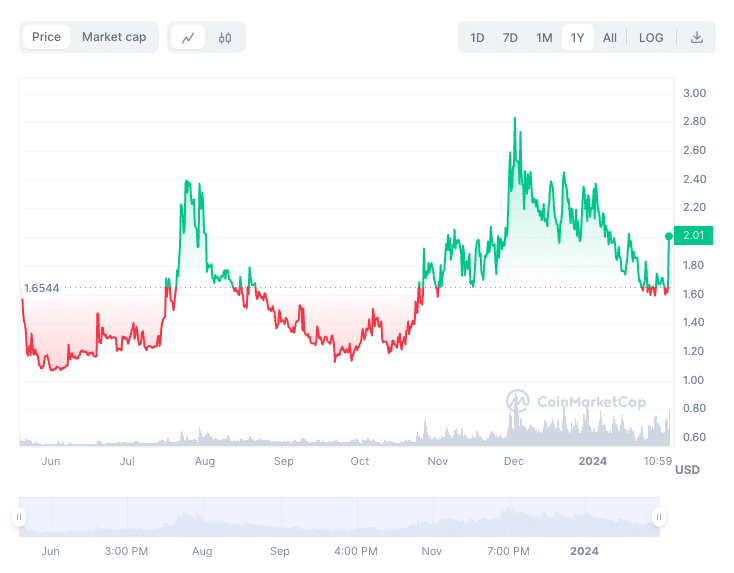Show All time range

(x=610, y=38)
